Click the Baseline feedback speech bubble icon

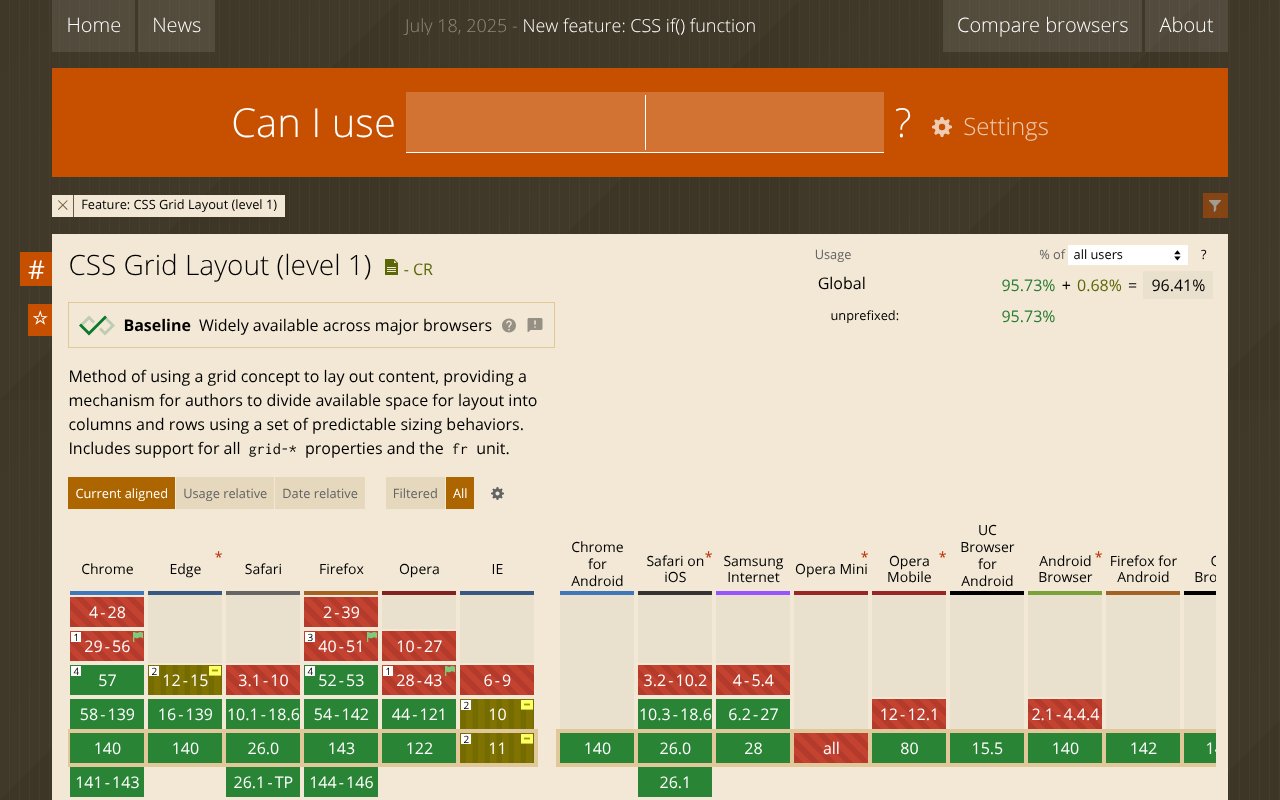click(535, 325)
